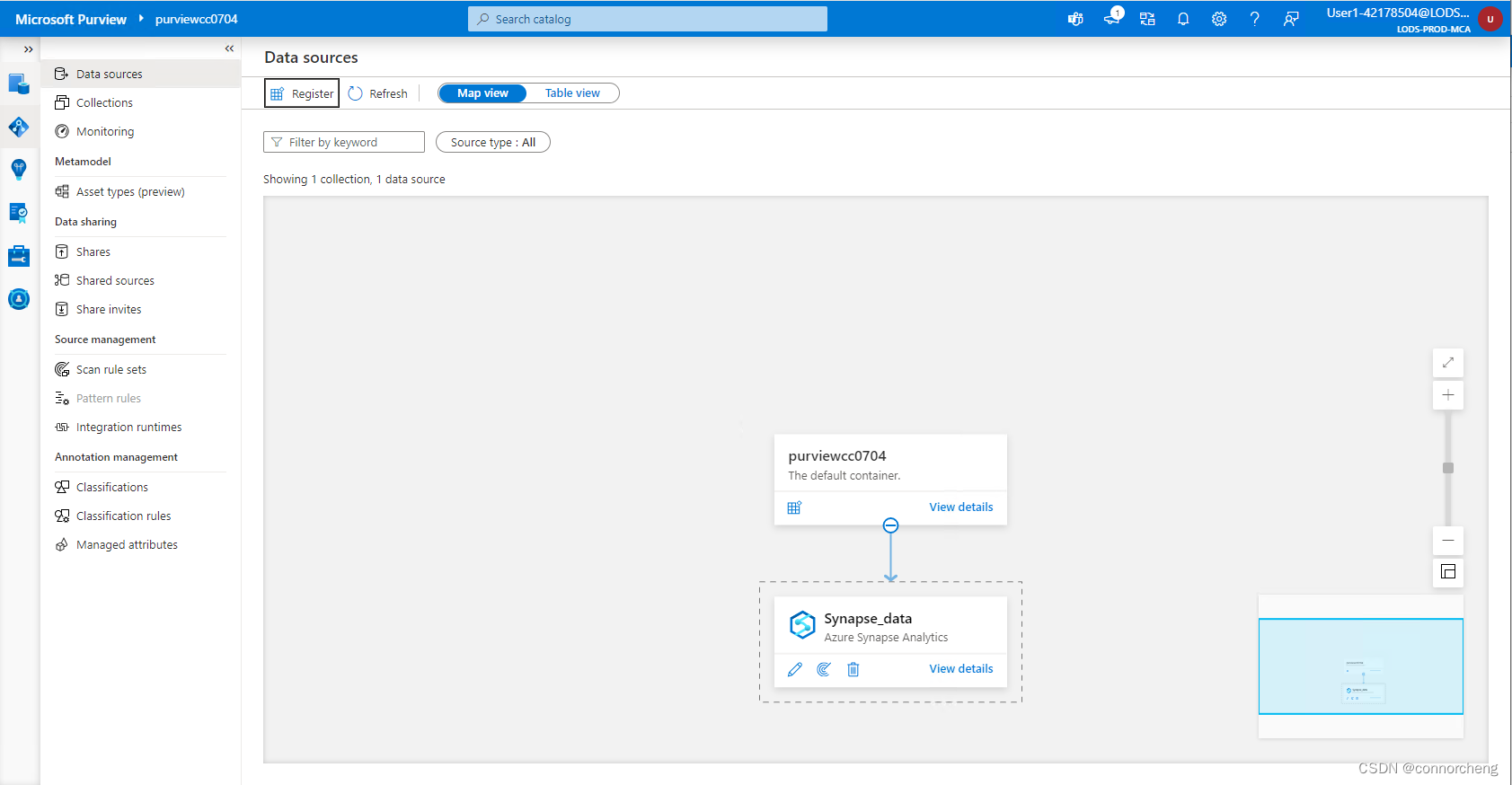Open the notifications bell

pos(1183,19)
